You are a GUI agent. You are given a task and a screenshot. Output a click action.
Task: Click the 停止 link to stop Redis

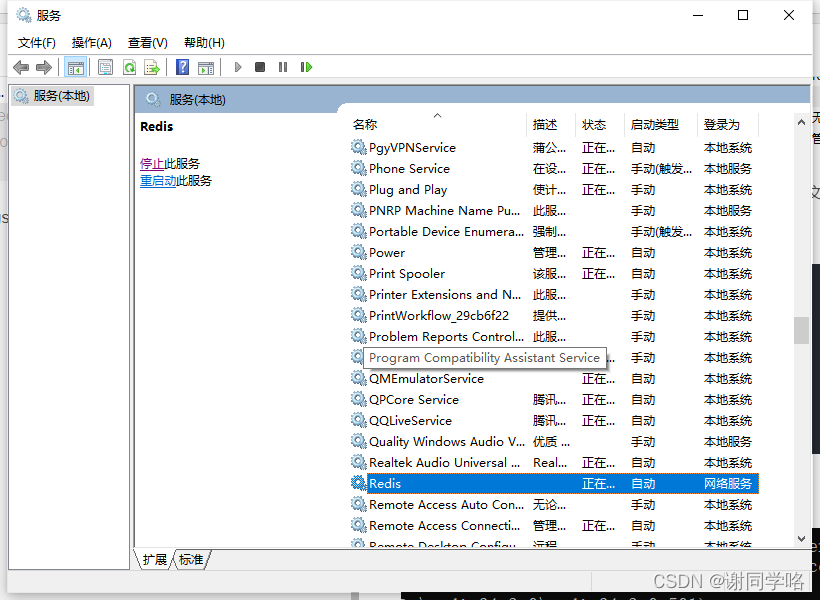152,164
